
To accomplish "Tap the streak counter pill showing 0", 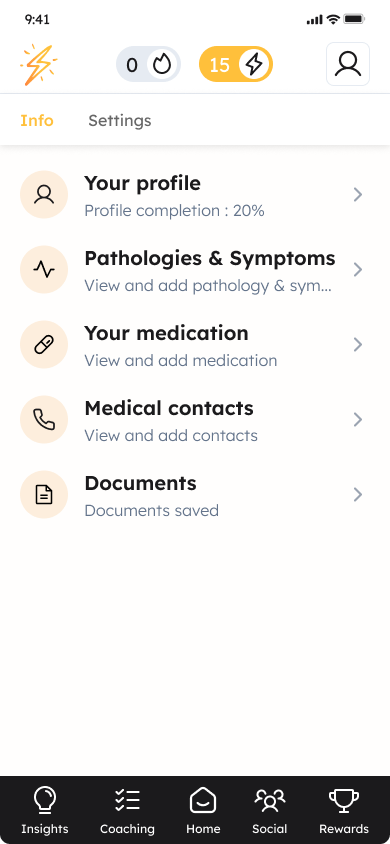I will point(148,65).
